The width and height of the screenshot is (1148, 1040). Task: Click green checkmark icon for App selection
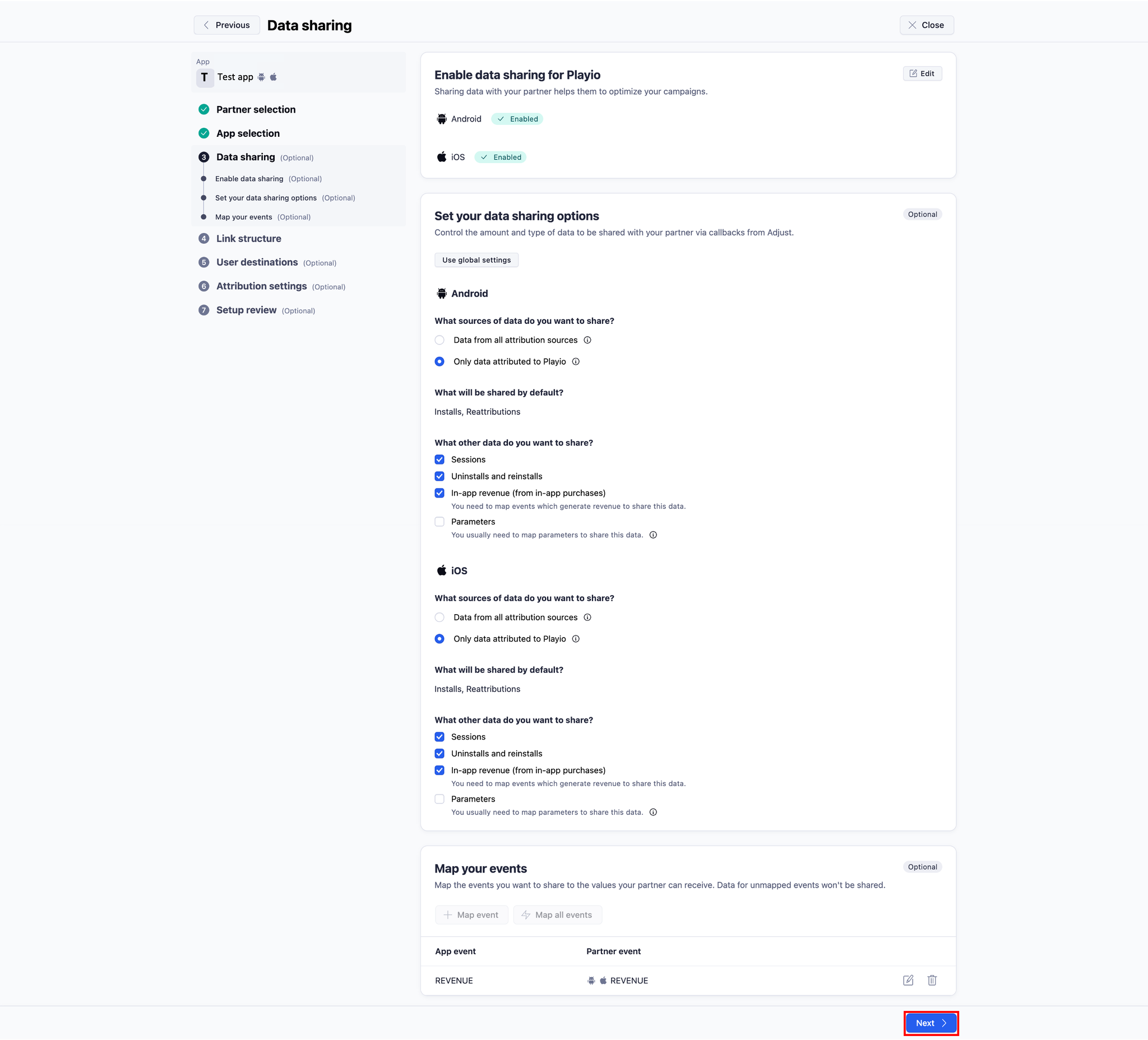pos(204,133)
